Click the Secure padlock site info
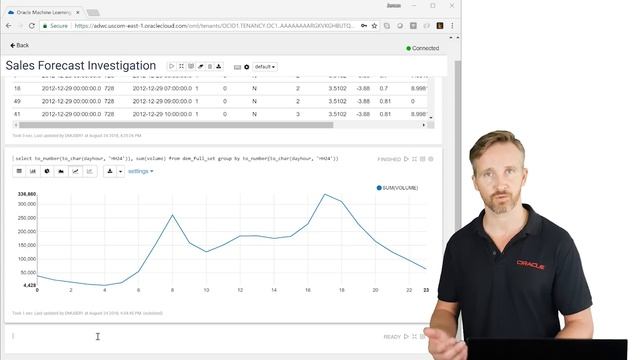Image resolution: width=640 pixels, height=360 pixels. [55, 26]
